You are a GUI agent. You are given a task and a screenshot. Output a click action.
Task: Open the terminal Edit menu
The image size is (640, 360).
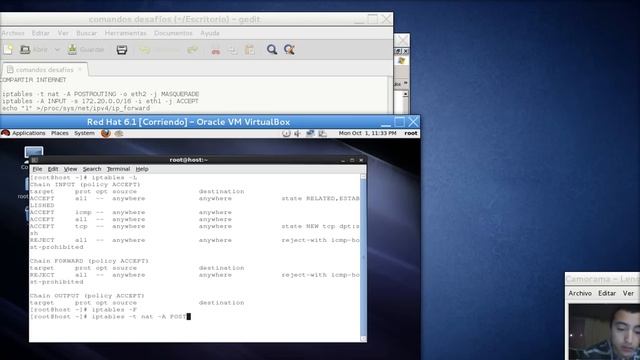tap(53, 169)
